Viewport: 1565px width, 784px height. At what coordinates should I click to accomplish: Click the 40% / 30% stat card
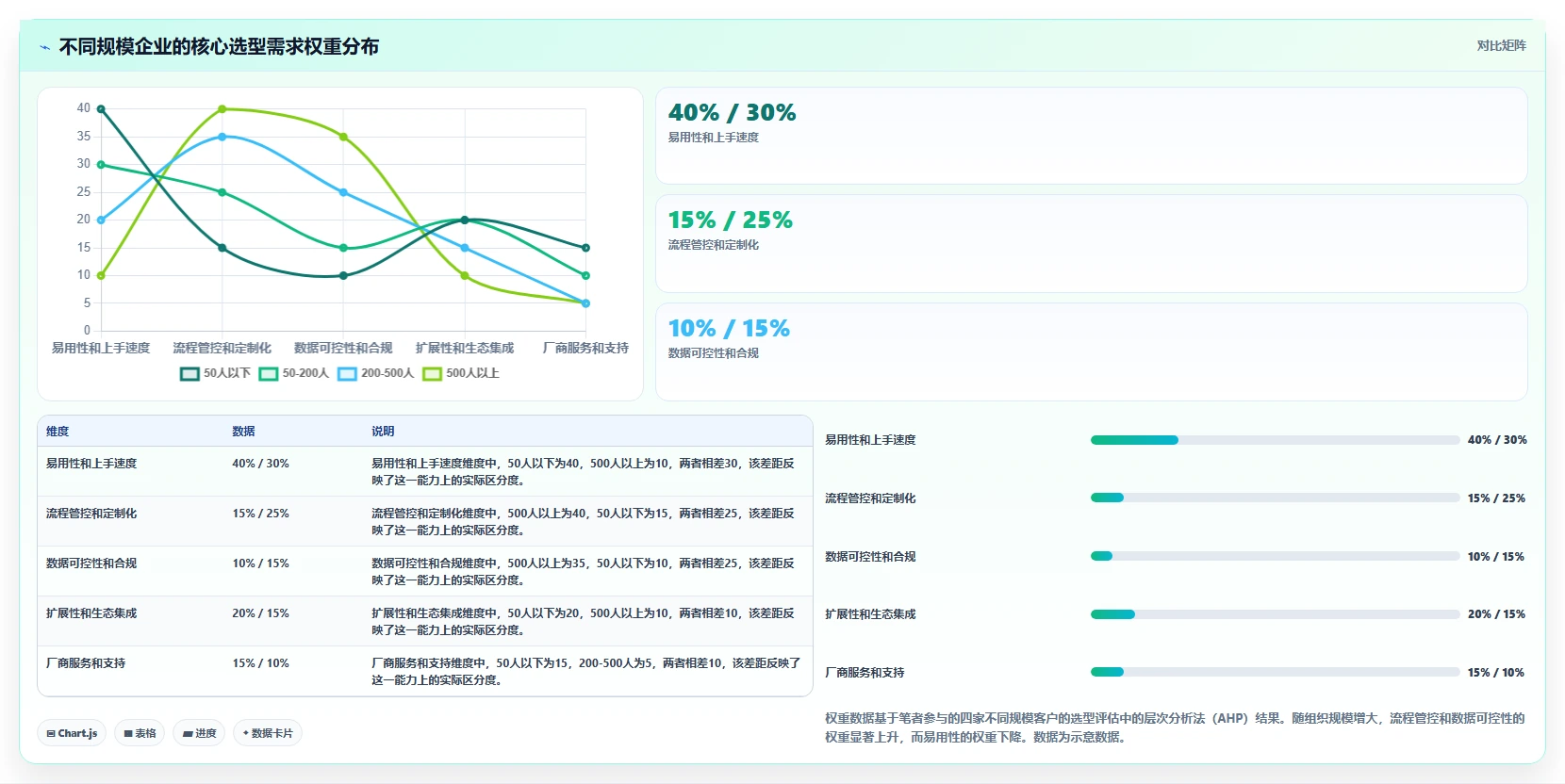pyautogui.click(x=1091, y=136)
